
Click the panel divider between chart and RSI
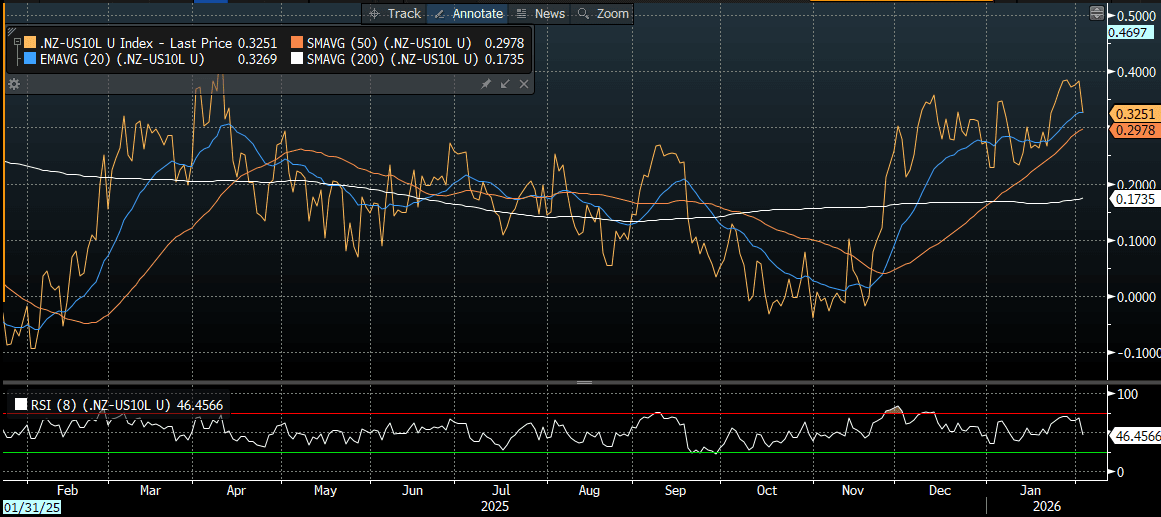(585, 382)
